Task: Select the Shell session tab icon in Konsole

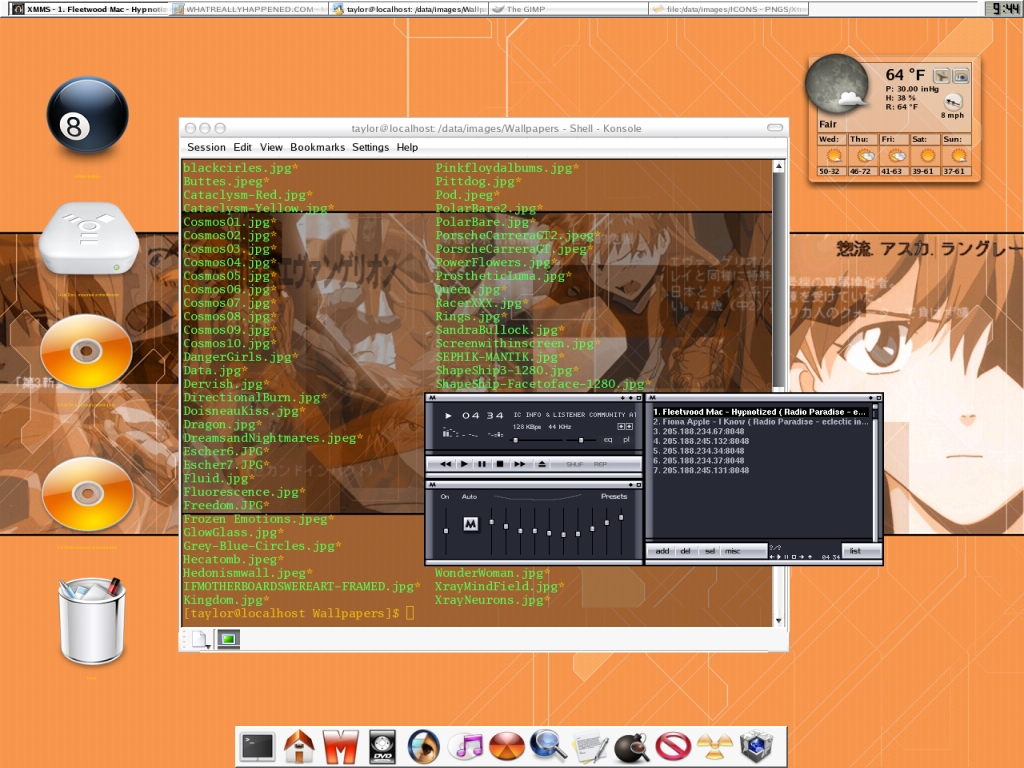Action: [x=229, y=639]
